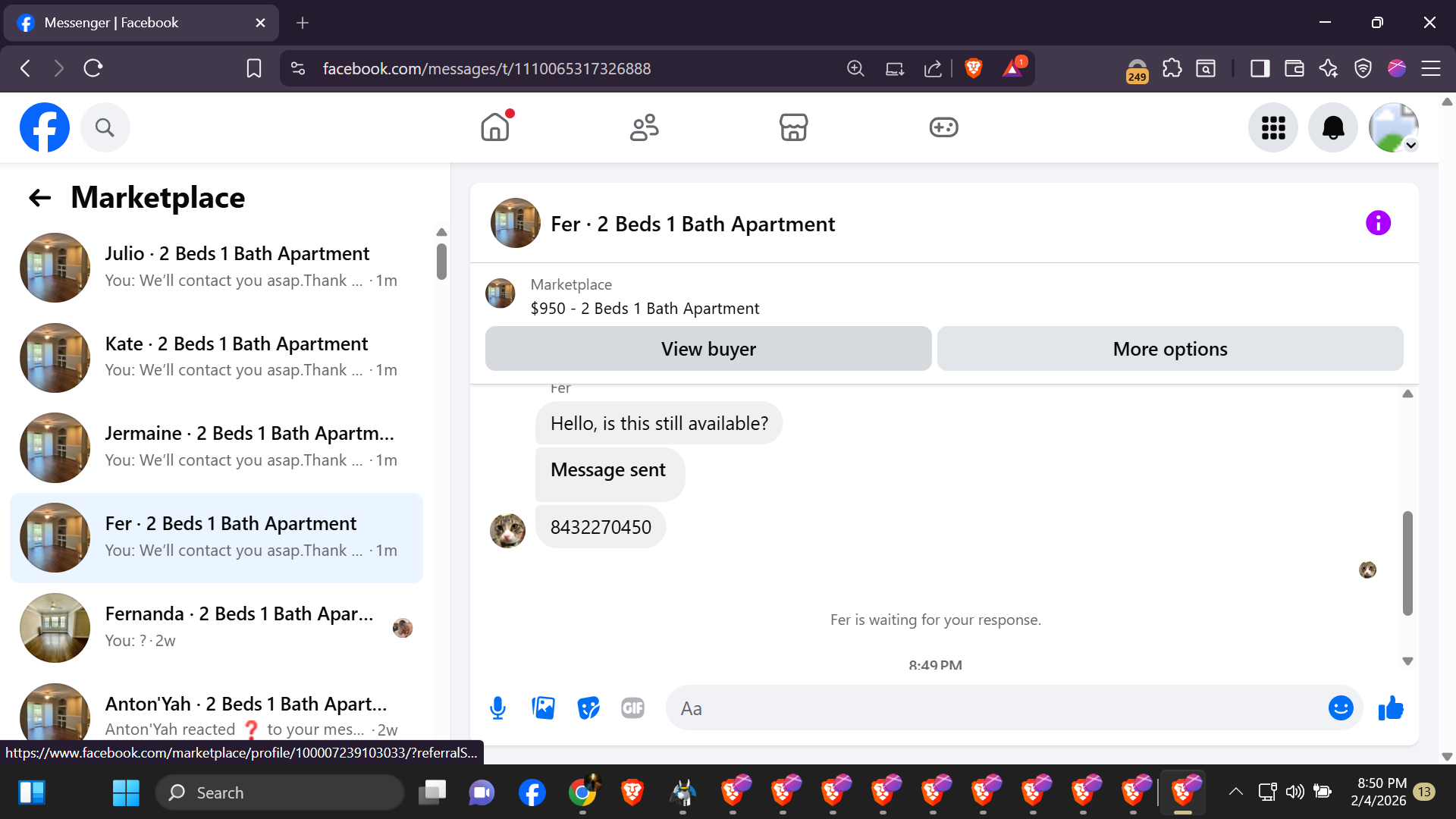
Task: Open conversation information purple icon
Action: click(x=1378, y=223)
